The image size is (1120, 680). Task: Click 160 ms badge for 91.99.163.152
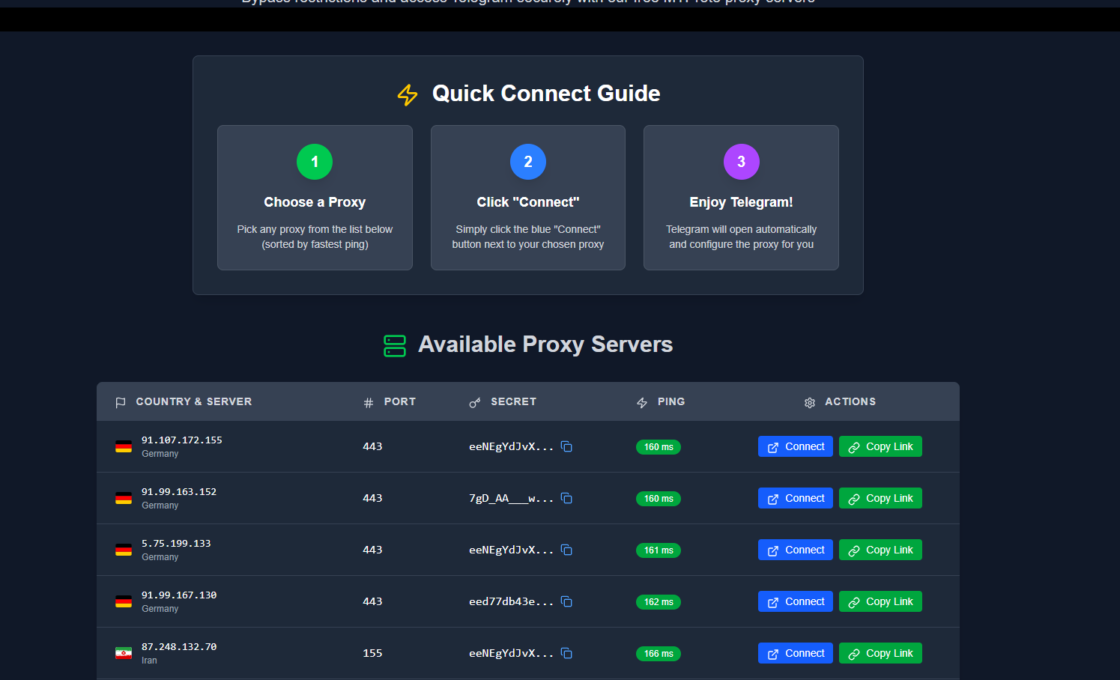click(x=658, y=499)
